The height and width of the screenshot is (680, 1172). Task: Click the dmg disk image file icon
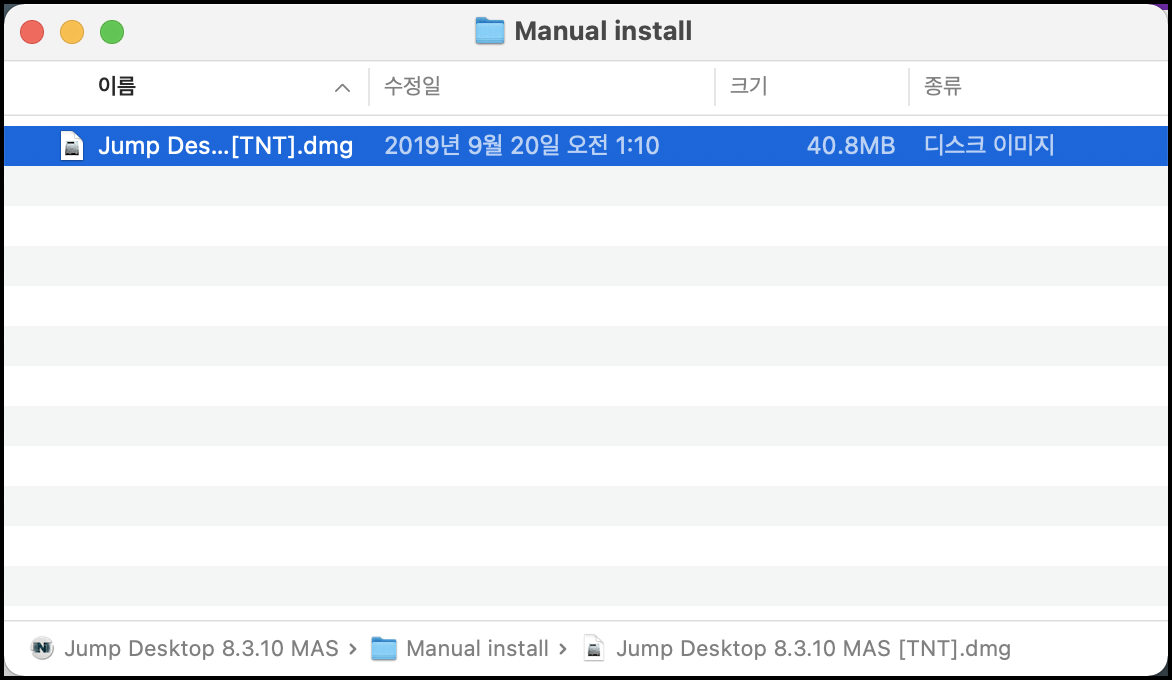point(72,146)
